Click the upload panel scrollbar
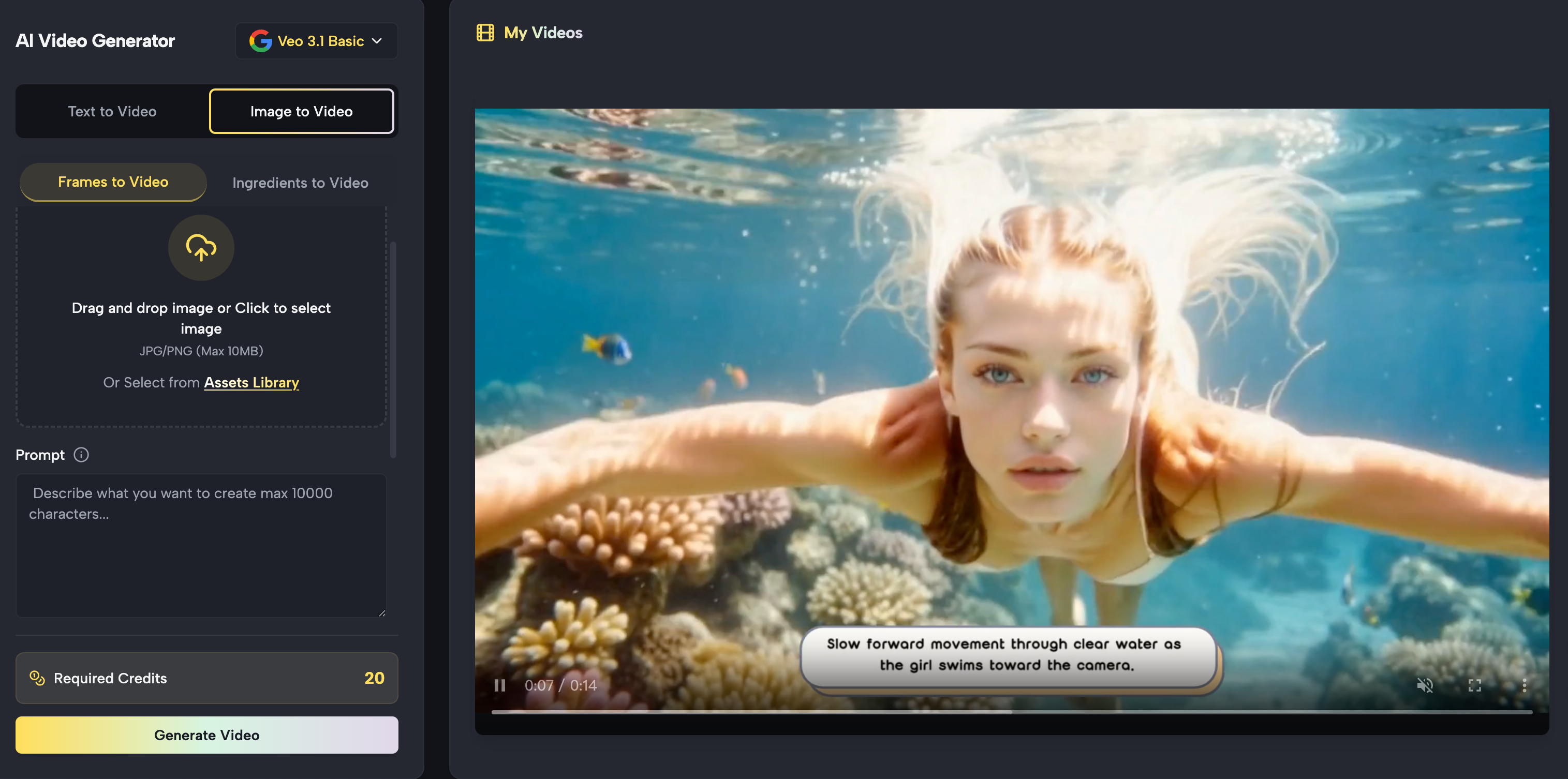The width and height of the screenshot is (1568, 779). click(393, 350)
